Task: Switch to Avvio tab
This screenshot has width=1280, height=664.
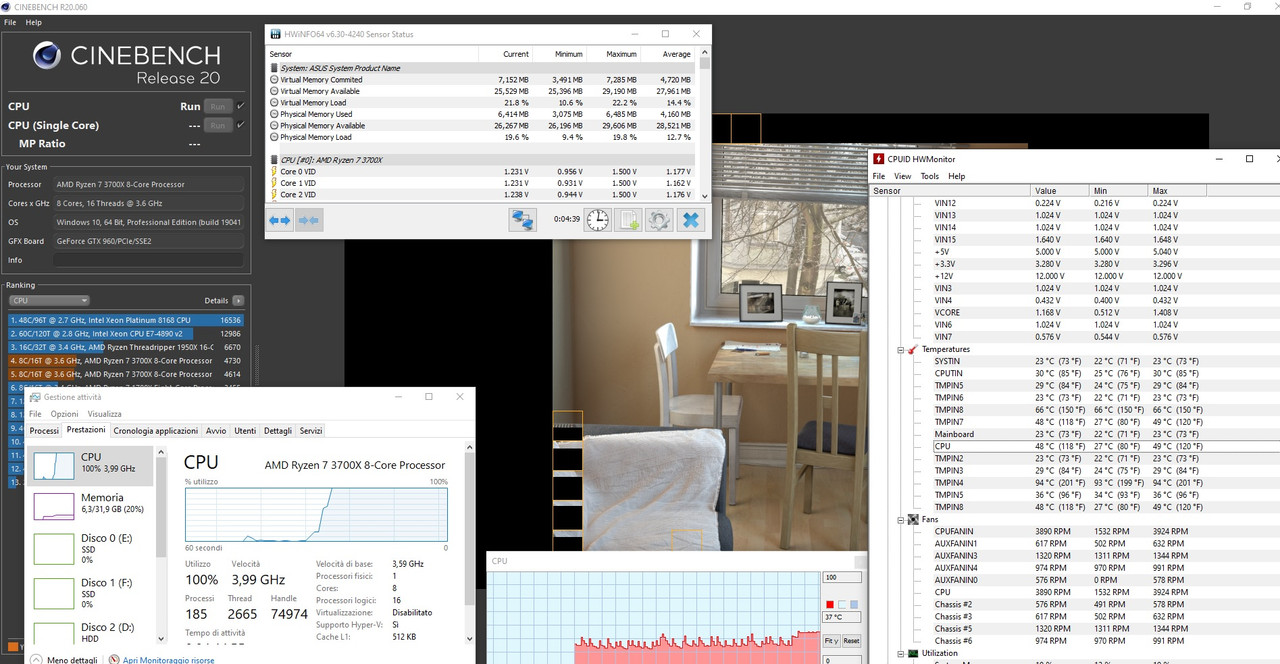Action: point(216,431)
